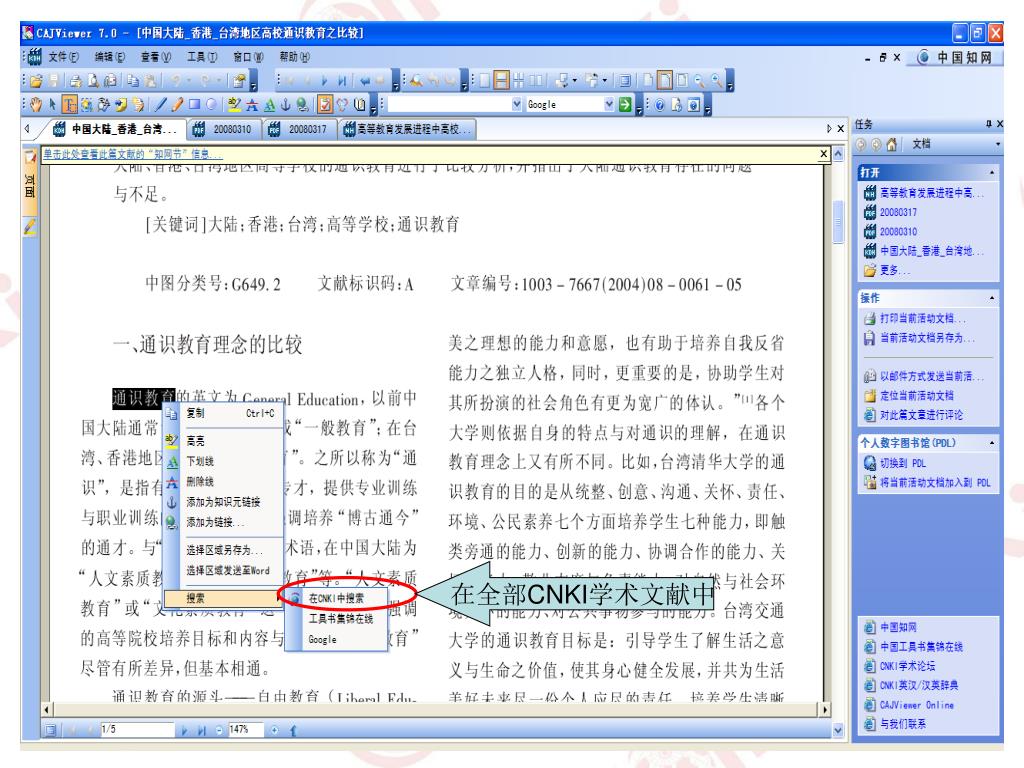Collapse 个人数字图书馆 (PDL) section
This screenshot has height=768, width=1024.
point(992,443)
